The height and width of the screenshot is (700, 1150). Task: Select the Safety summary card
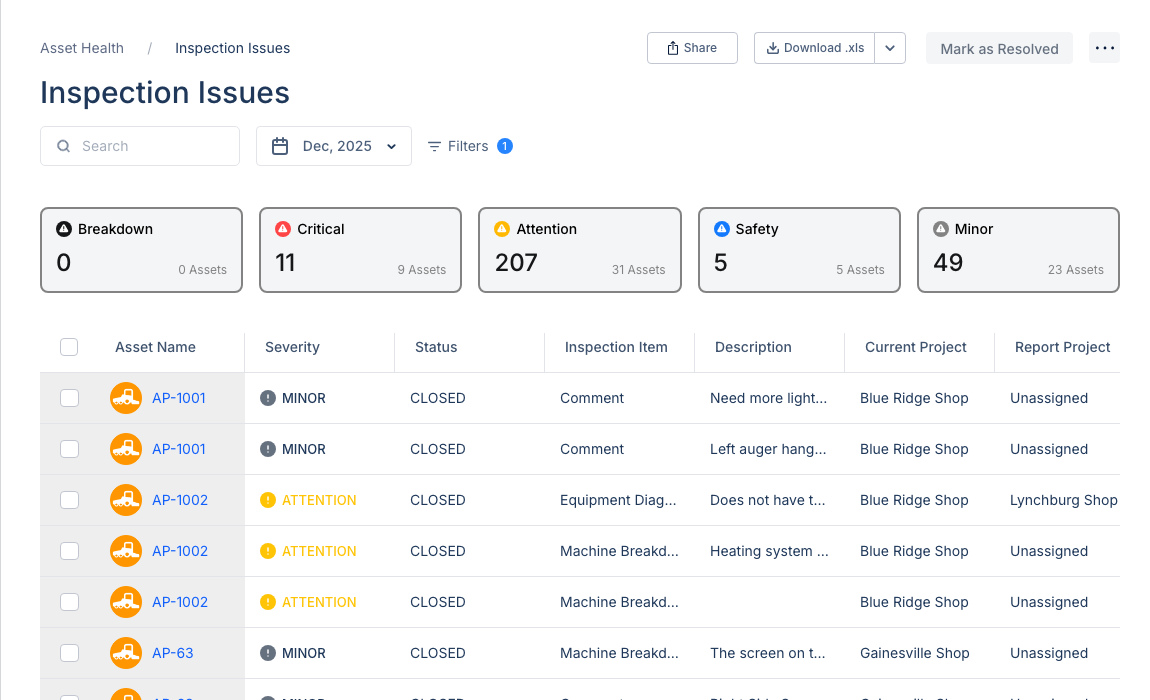[799, 250]
